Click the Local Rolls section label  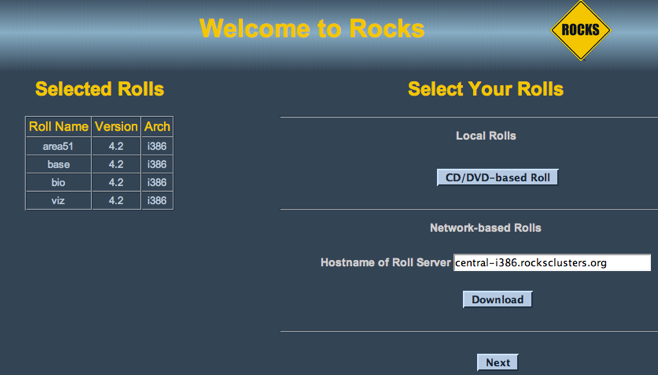tap(486, 136)
